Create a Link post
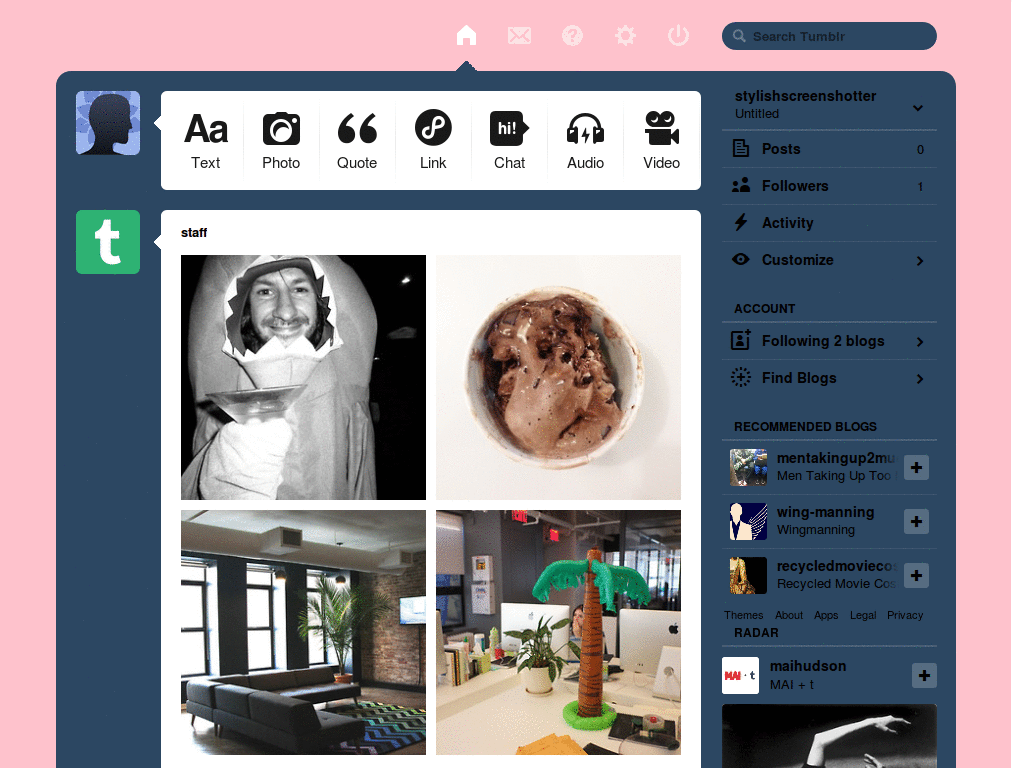1024x768 pixels. 433,140
